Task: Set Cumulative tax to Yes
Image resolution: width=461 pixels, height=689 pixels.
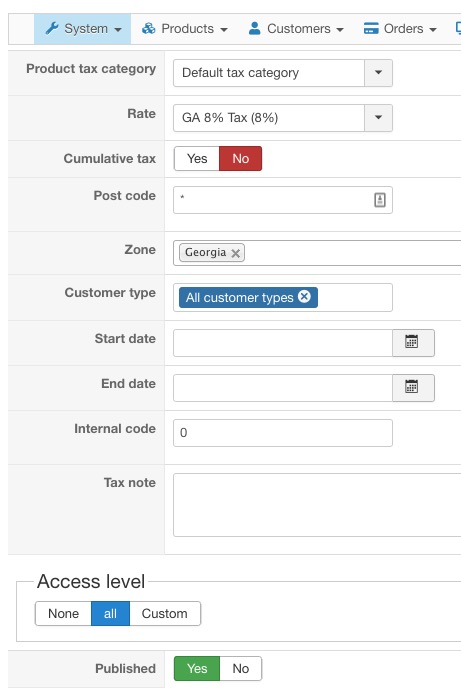Action: tap(197, 158)
